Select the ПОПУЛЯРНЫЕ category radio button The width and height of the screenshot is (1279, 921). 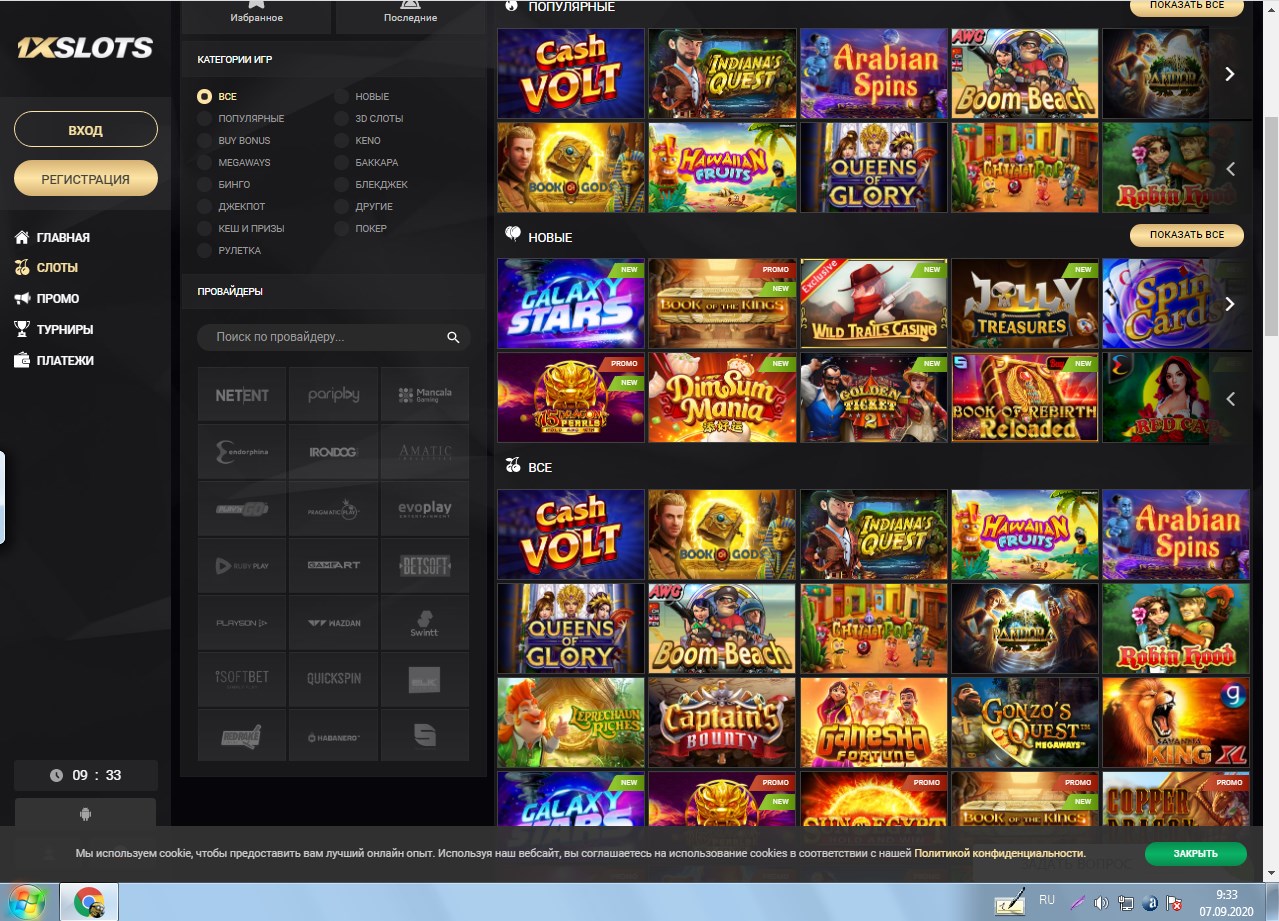coord(204,119)
